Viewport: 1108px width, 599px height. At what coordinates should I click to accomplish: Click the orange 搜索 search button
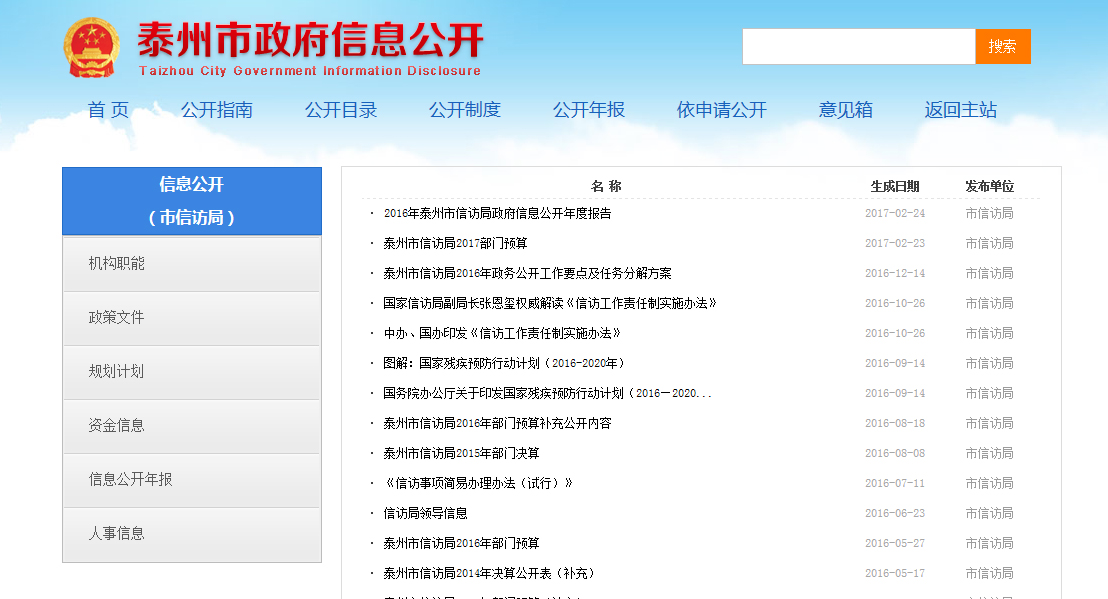(1003, 47)
